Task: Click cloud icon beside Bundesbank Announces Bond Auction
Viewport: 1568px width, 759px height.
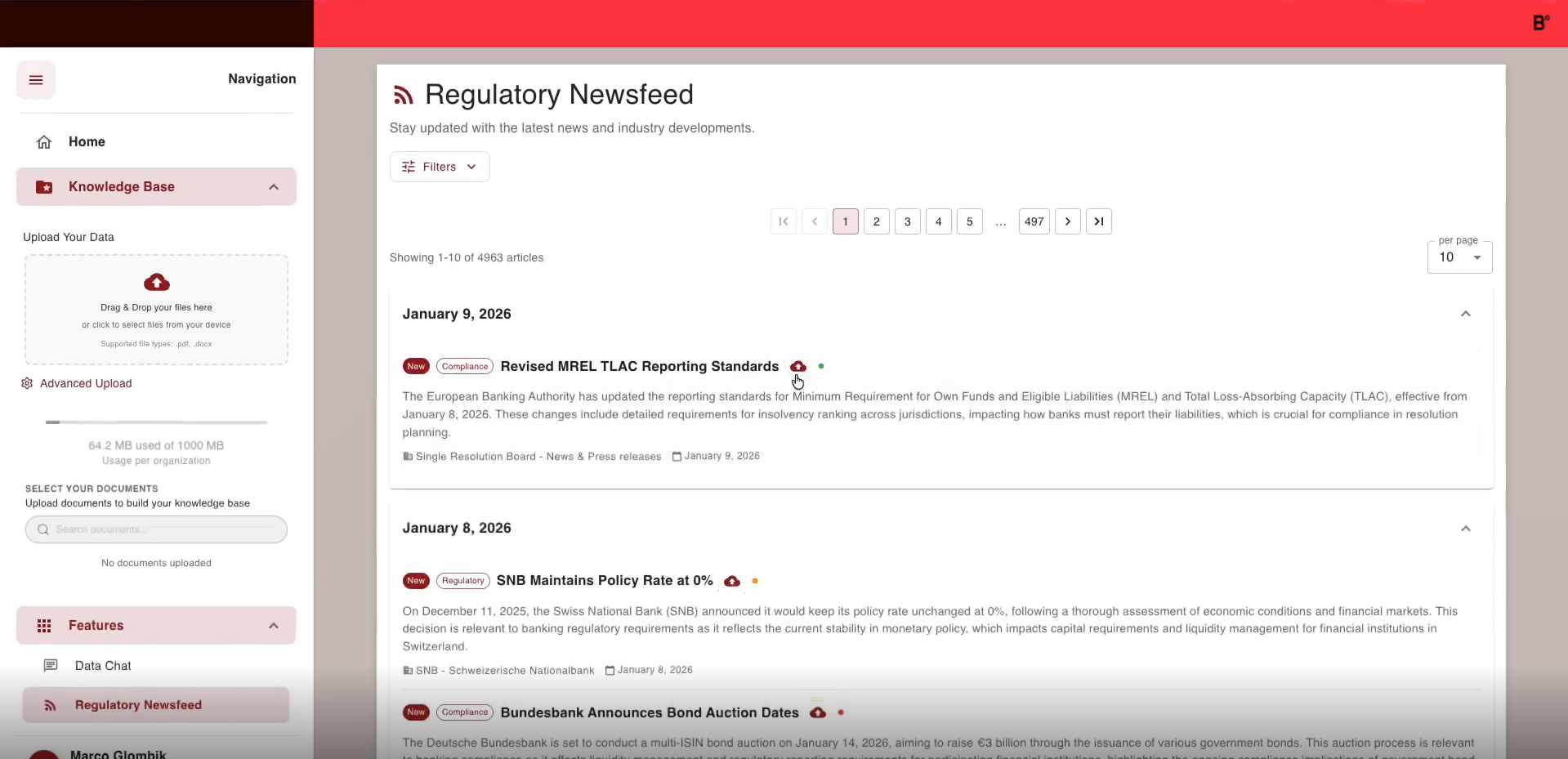Action: click(x=818, y=712)
